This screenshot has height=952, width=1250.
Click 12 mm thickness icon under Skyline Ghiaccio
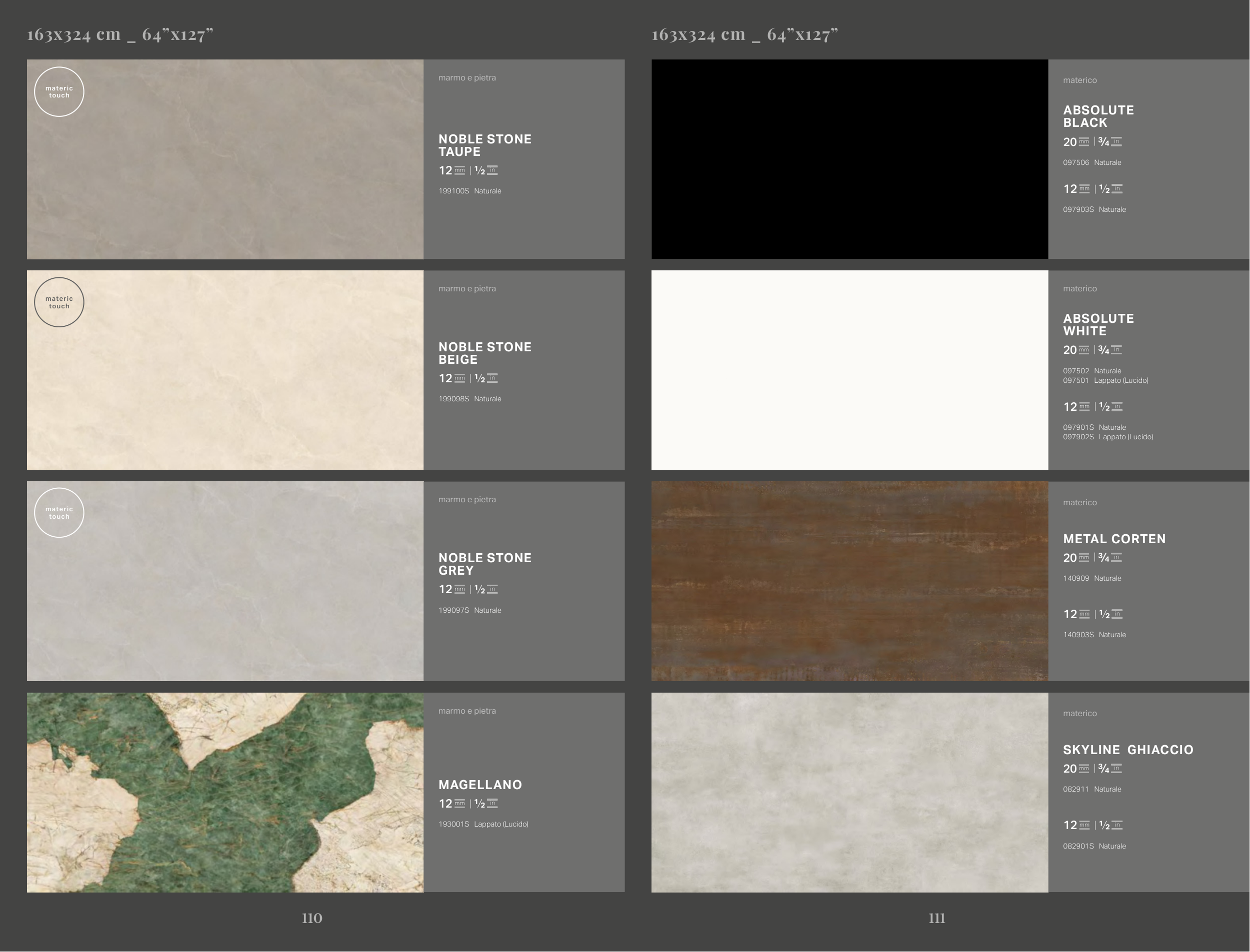1084,825
